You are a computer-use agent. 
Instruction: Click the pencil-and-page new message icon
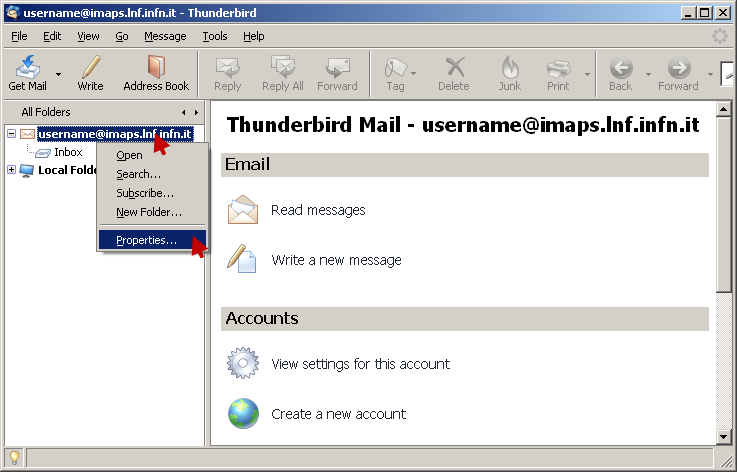click(x=242, y=259)
